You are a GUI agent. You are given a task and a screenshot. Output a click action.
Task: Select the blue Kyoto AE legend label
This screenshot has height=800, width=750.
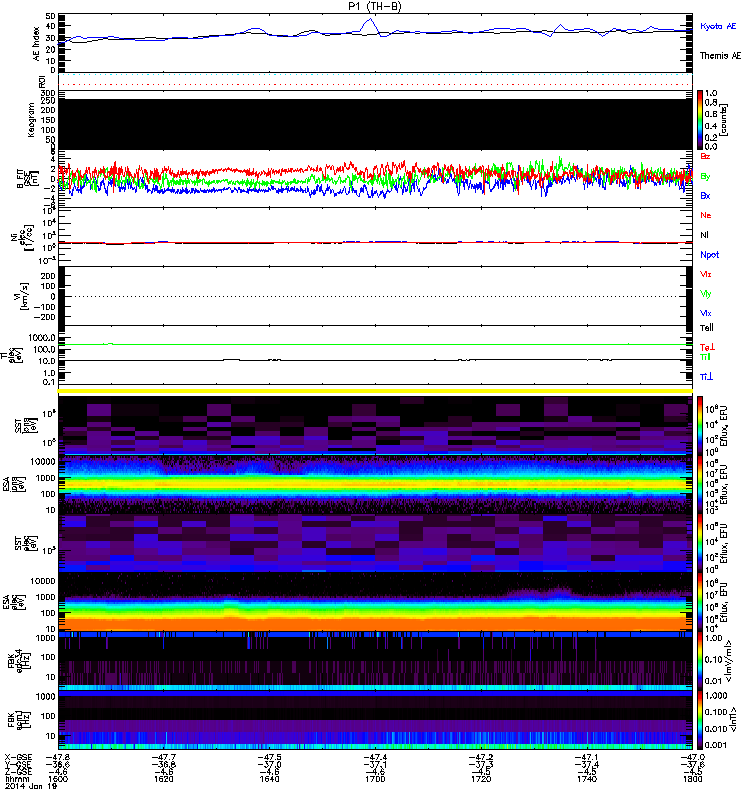click(x=718, y=26)
